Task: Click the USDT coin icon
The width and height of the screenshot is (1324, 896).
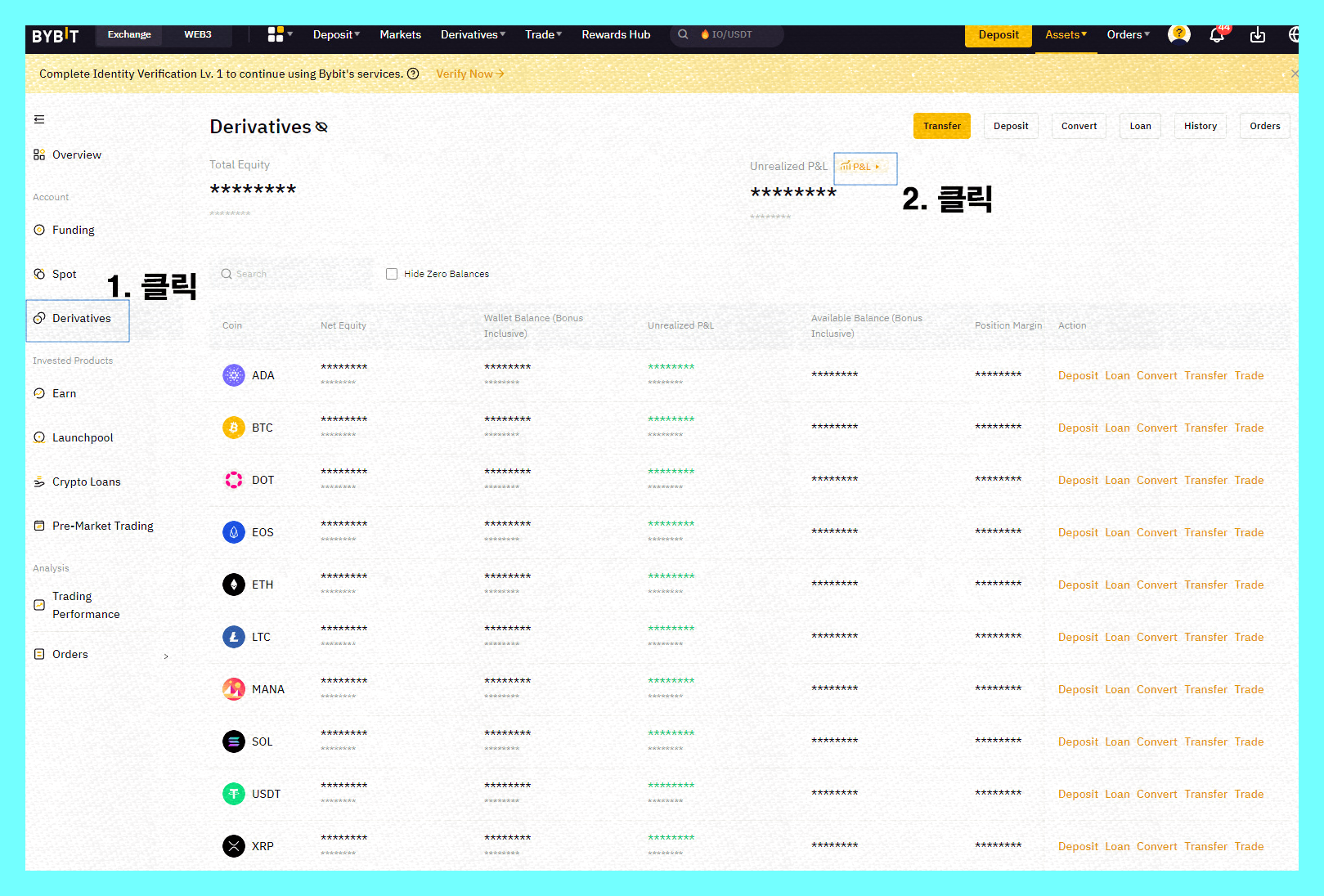Action: tap(234, 794)
